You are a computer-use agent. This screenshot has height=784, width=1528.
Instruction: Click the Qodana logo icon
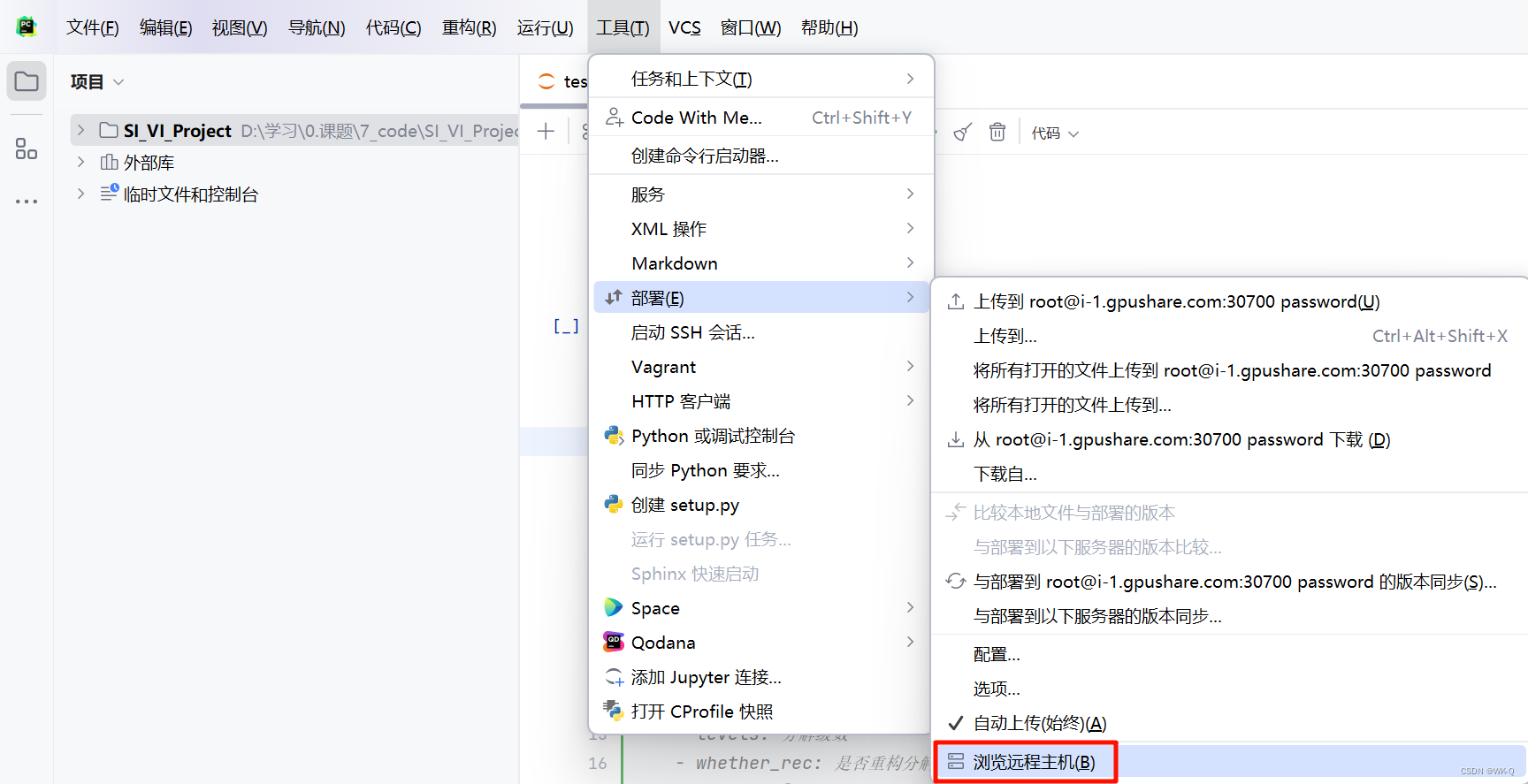pos(614,643)
